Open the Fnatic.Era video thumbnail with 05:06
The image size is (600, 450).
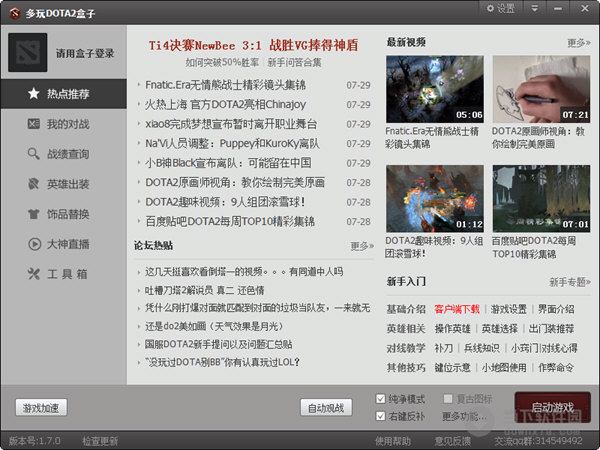(435, 89)
